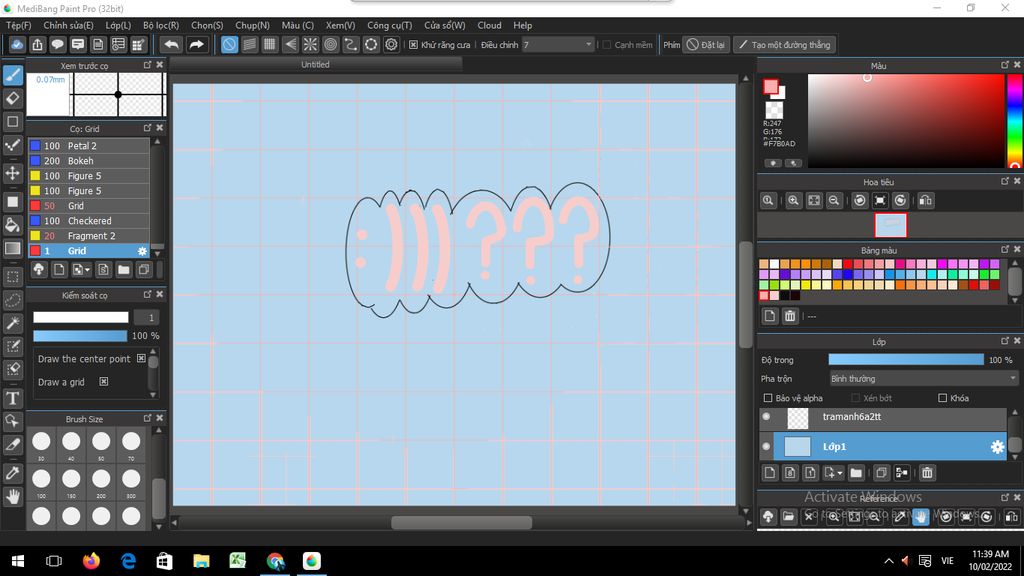
Task: Select the Bucket fill tool
Action: coord(12,225)
